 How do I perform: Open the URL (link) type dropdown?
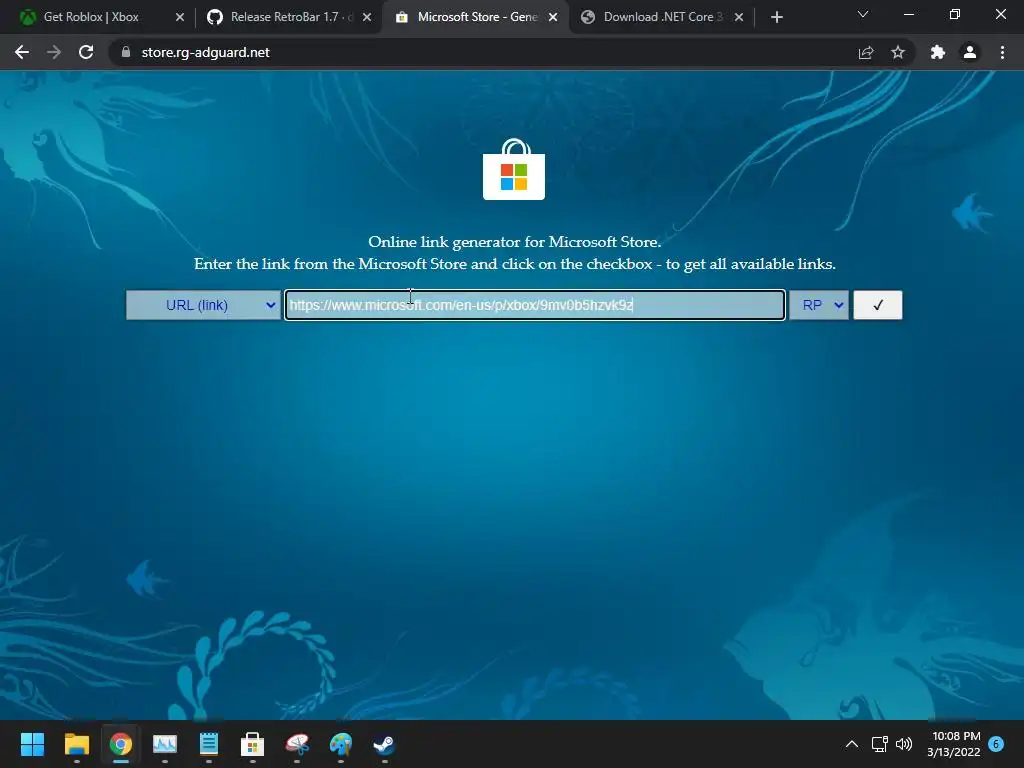[203, 305]
